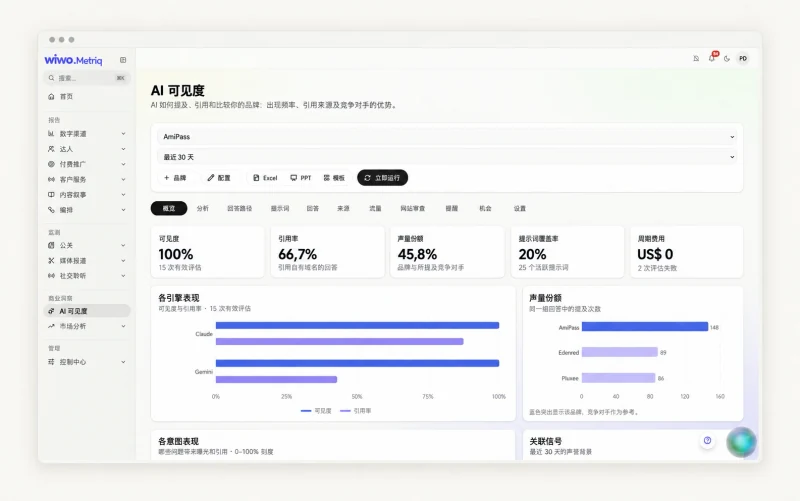Screen dimensions: 800x501
Task: Click the 20% 提示词覆盖率 card
Action: 567,252
